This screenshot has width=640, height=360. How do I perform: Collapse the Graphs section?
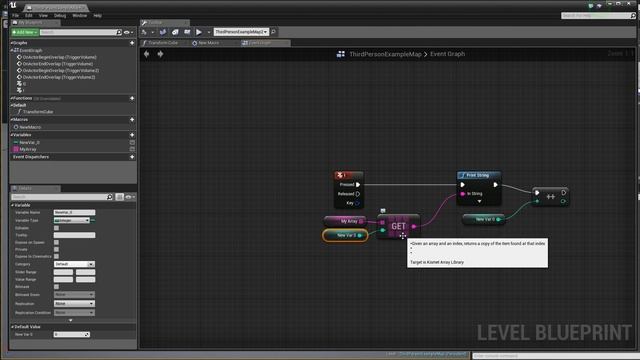point(12,43)
